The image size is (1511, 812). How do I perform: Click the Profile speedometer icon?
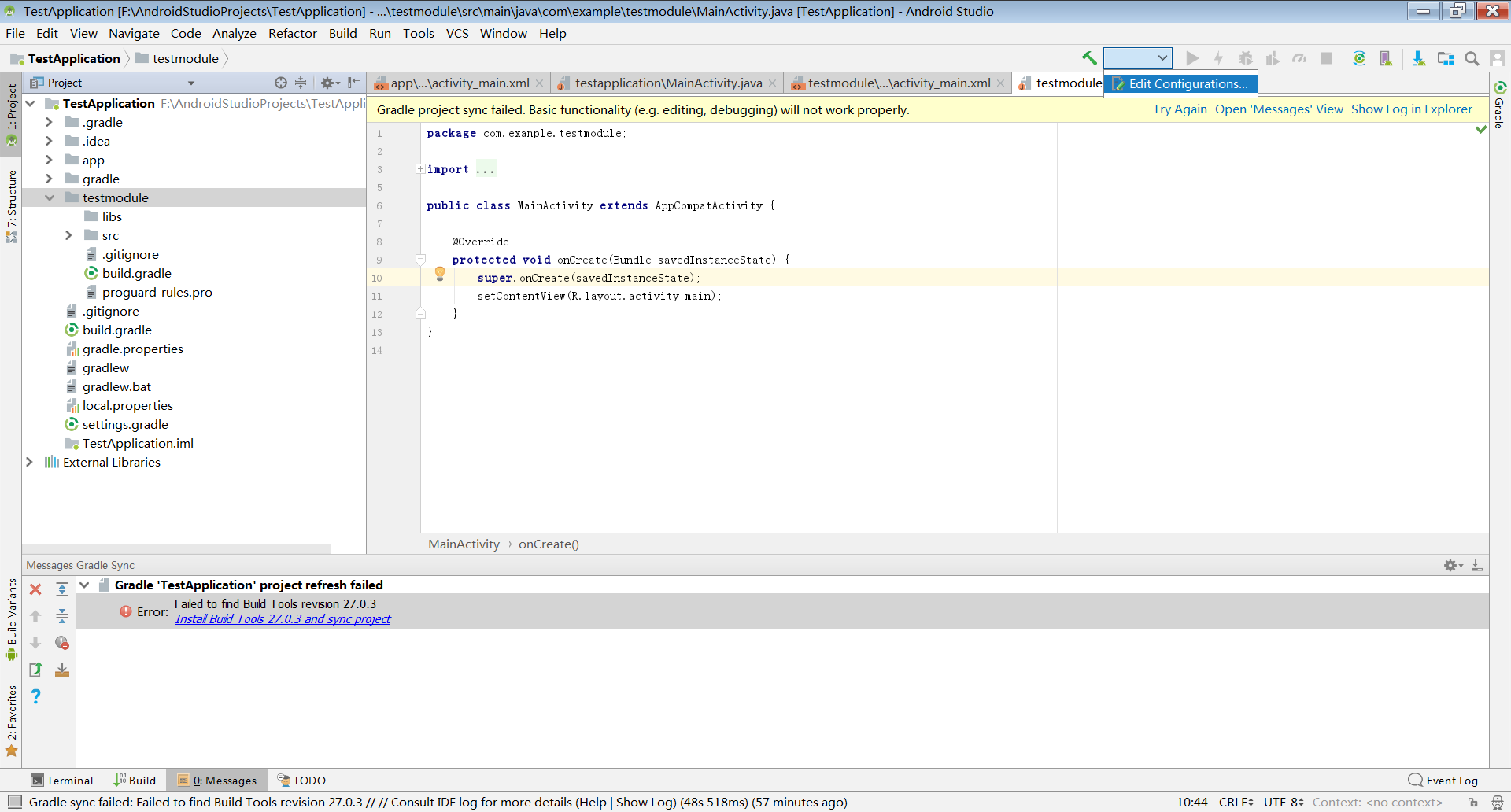click(1299, 58)
